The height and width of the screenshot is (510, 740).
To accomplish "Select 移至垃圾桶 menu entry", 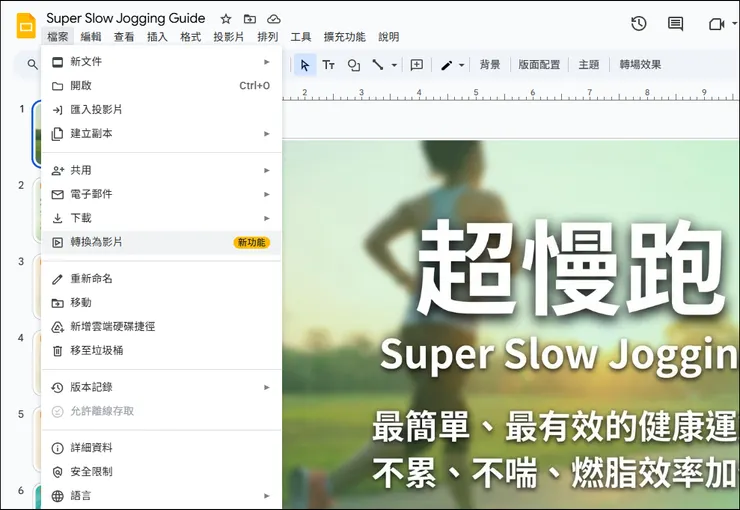I will pyautogui.click(x=161, y=351).
